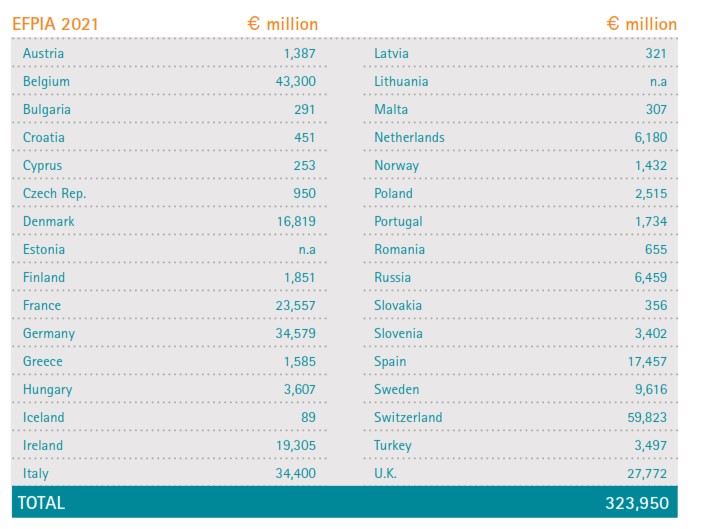This screenshot has width=702, height=529.
Task: Click the Netherlands row label
Action: (x=409, y=137)
